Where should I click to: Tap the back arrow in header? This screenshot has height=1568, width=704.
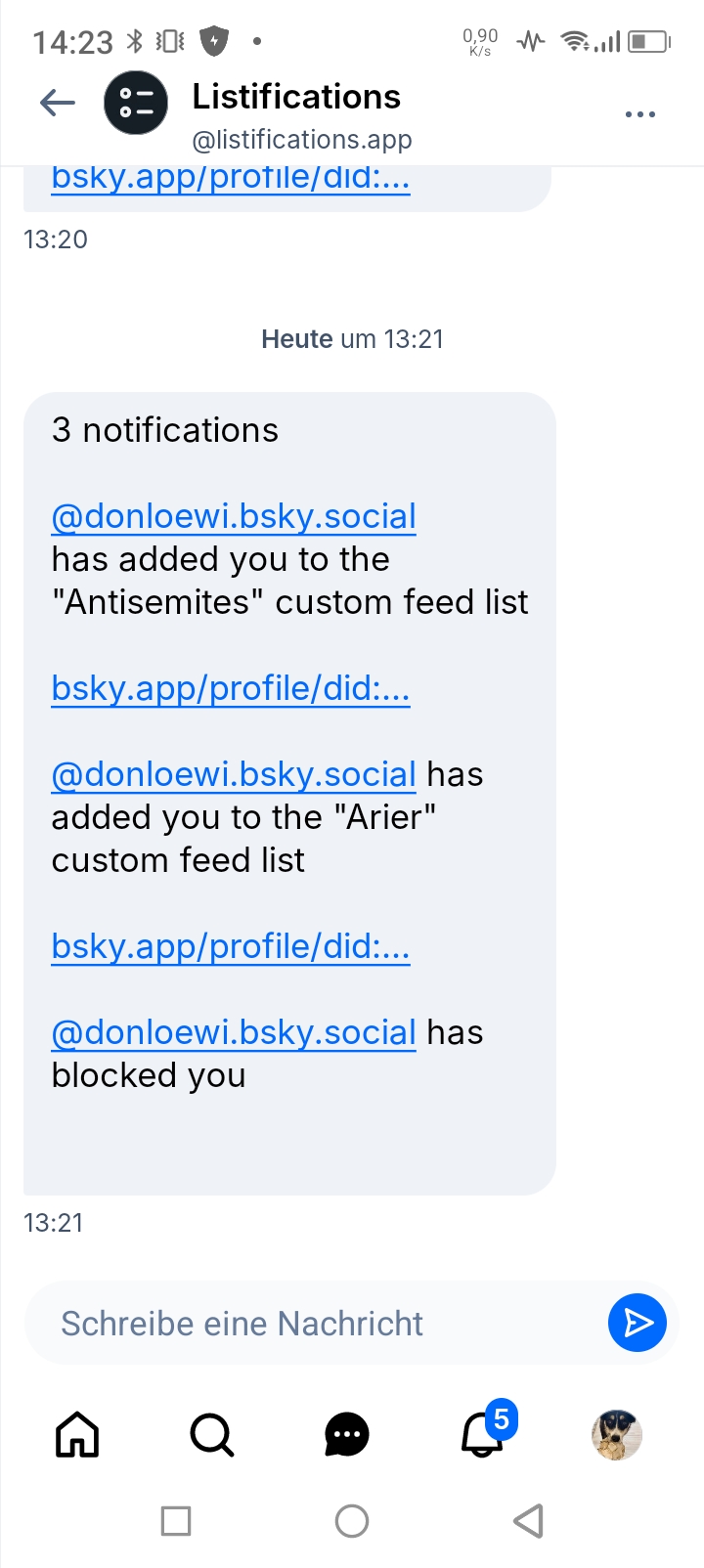click(58, 103)
